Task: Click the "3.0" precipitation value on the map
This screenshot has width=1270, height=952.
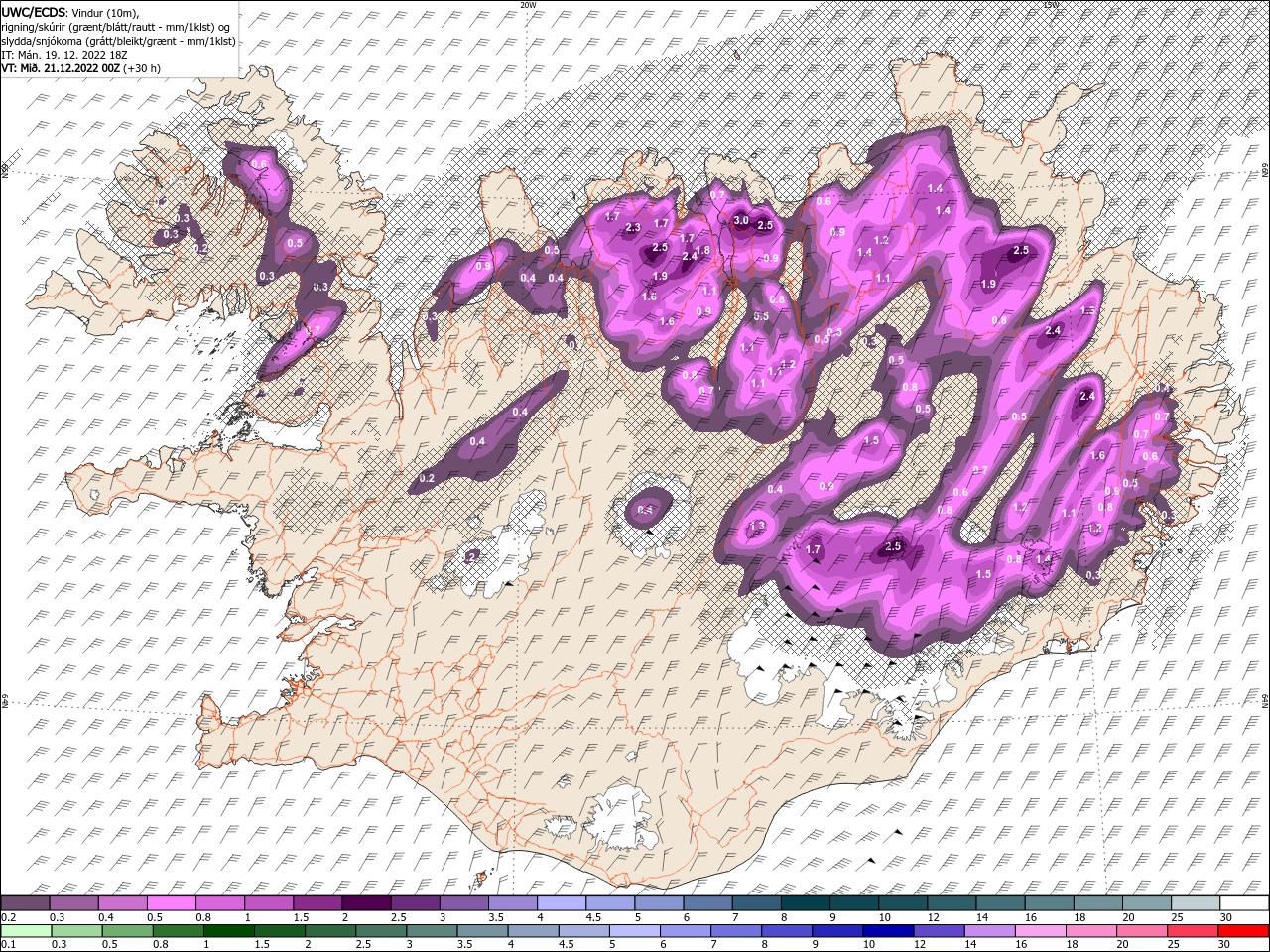Action: 740,221
